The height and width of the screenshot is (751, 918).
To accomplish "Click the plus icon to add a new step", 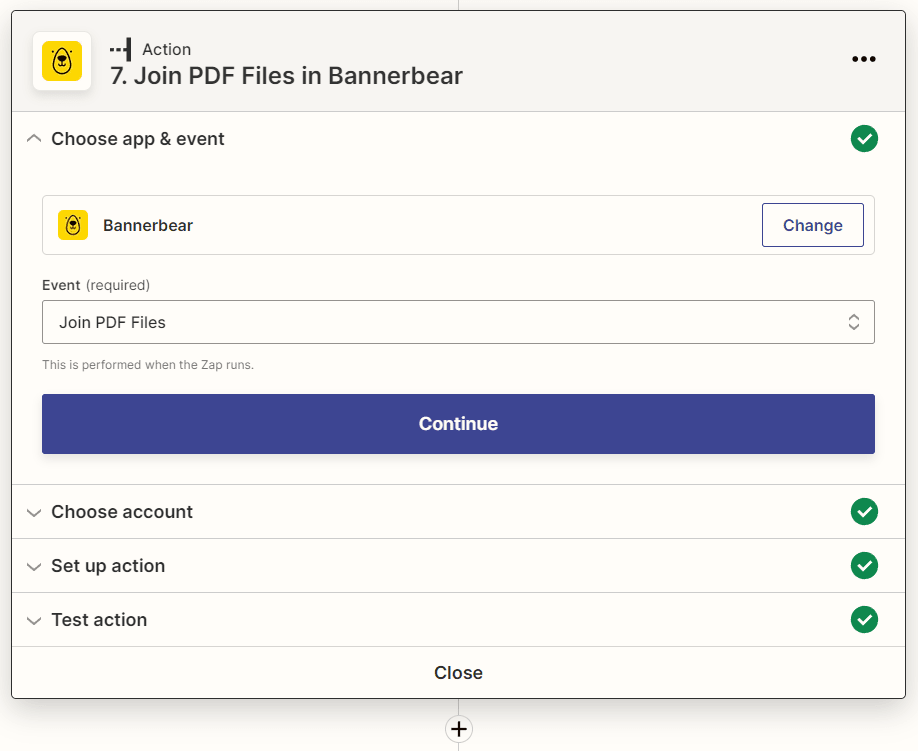I will tap(458, 729).
